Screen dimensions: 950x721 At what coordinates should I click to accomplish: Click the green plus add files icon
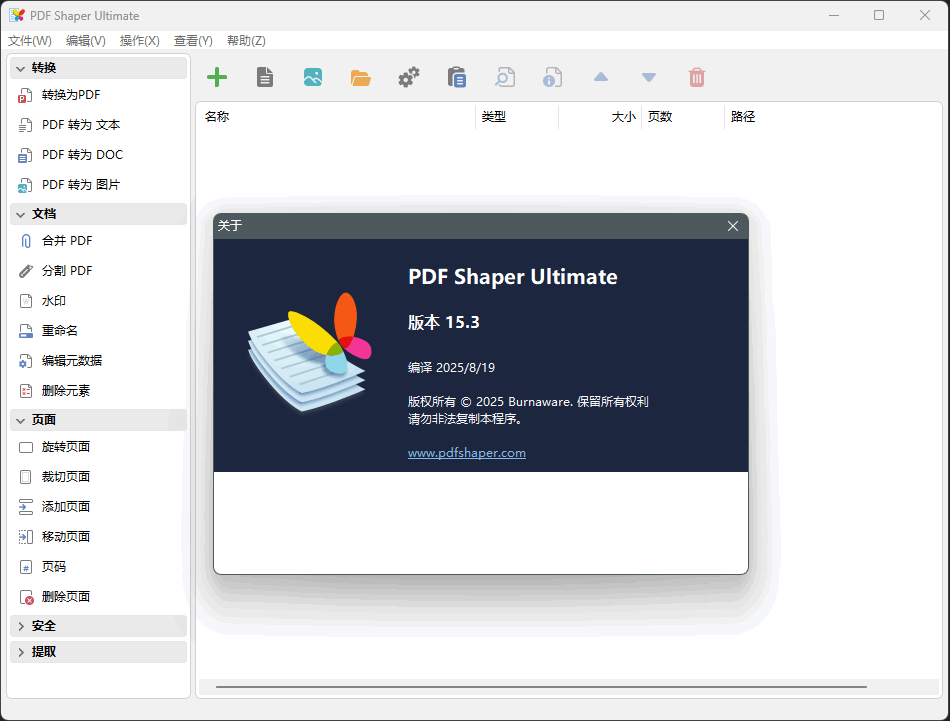coord(216,77)
